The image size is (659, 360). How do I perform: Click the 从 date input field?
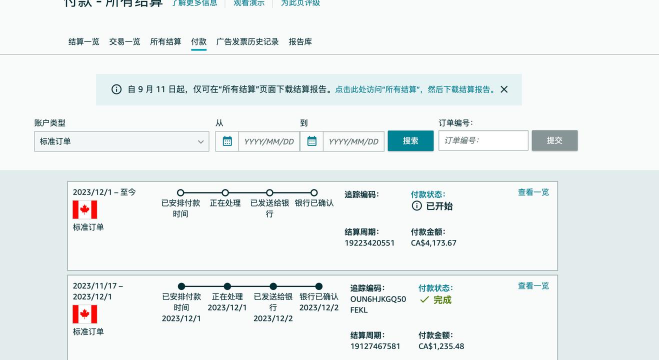pyautogui.click(x=269, y=142)
